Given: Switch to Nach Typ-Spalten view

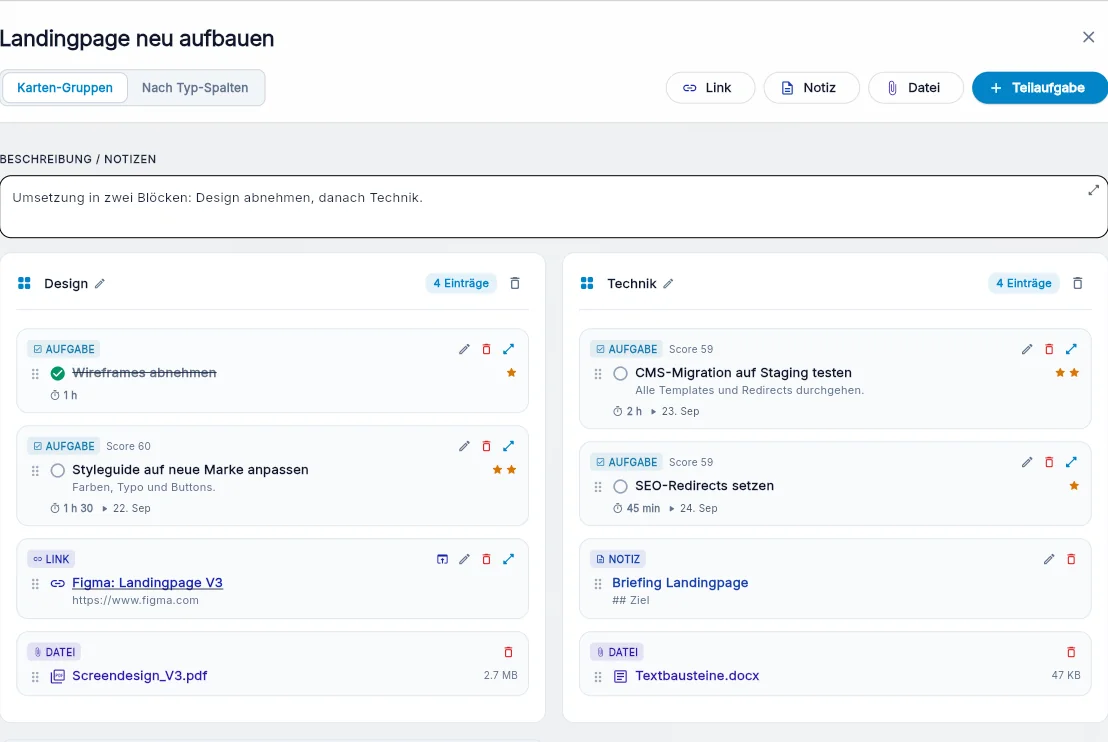Looking at the screenshot, I should (x=195, y=88).
